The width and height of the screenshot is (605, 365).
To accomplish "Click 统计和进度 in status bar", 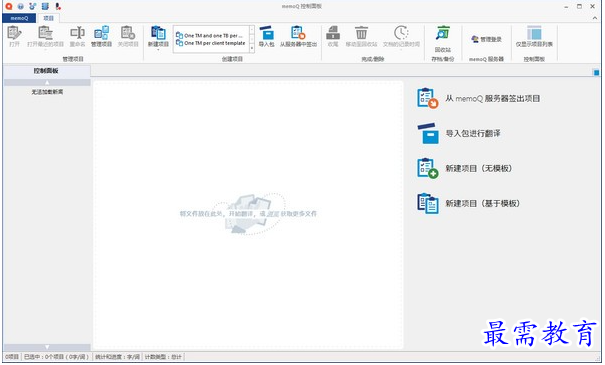I will click(x=117, y=357).
